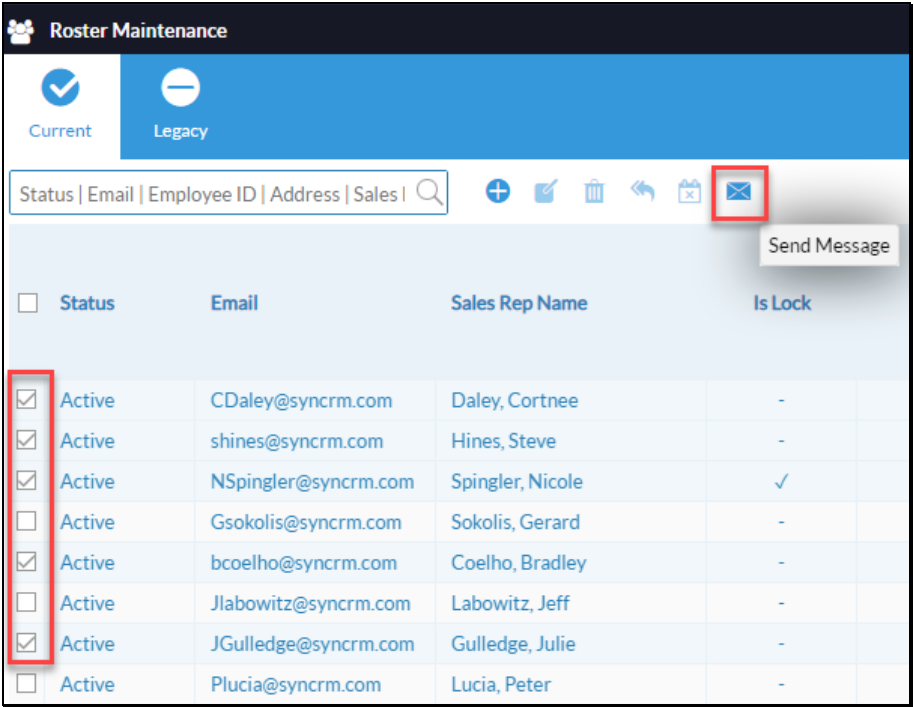Screen dimensions: 914x707
Task: Uncheck the Coelho, Bradley row checkbox
Action: point(27,562)
